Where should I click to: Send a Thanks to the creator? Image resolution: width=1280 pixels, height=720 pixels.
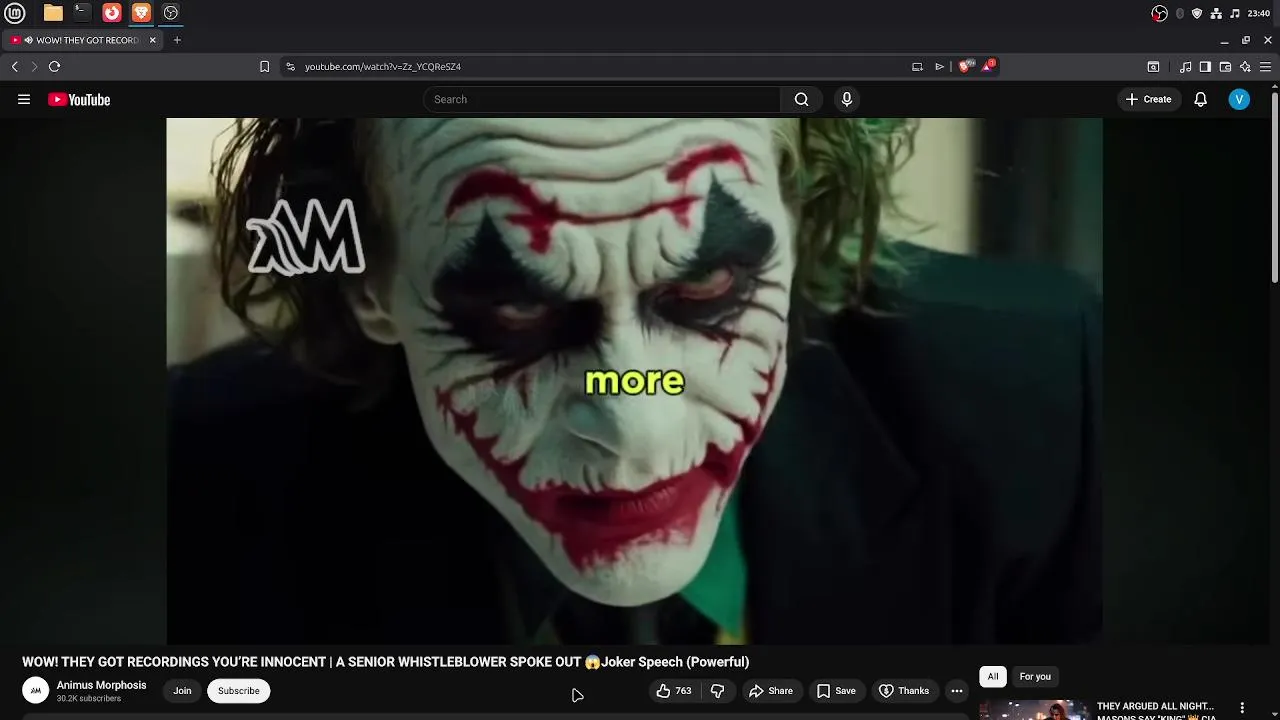(x=904, y=691)
